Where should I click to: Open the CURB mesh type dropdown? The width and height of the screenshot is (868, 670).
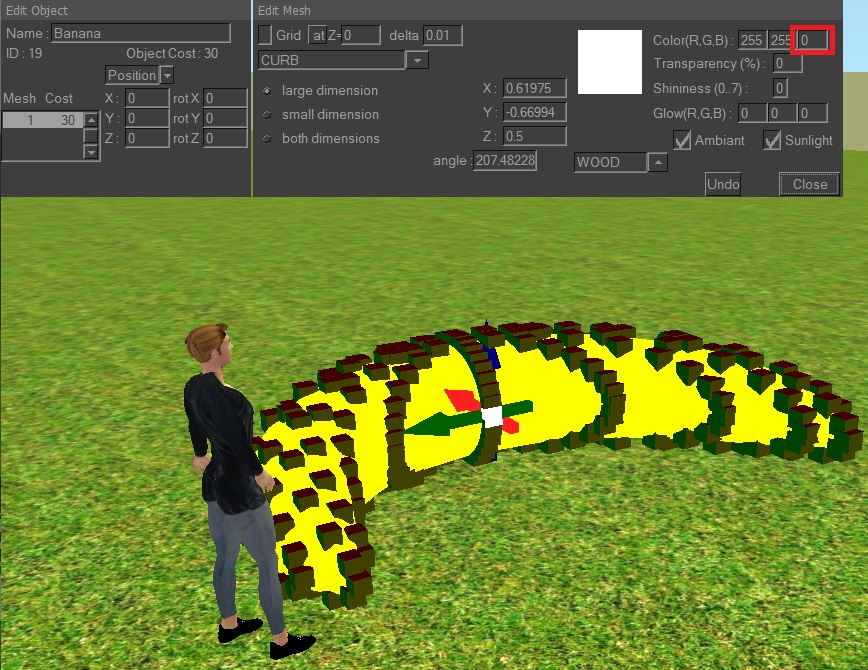click(x=417, y=60)
